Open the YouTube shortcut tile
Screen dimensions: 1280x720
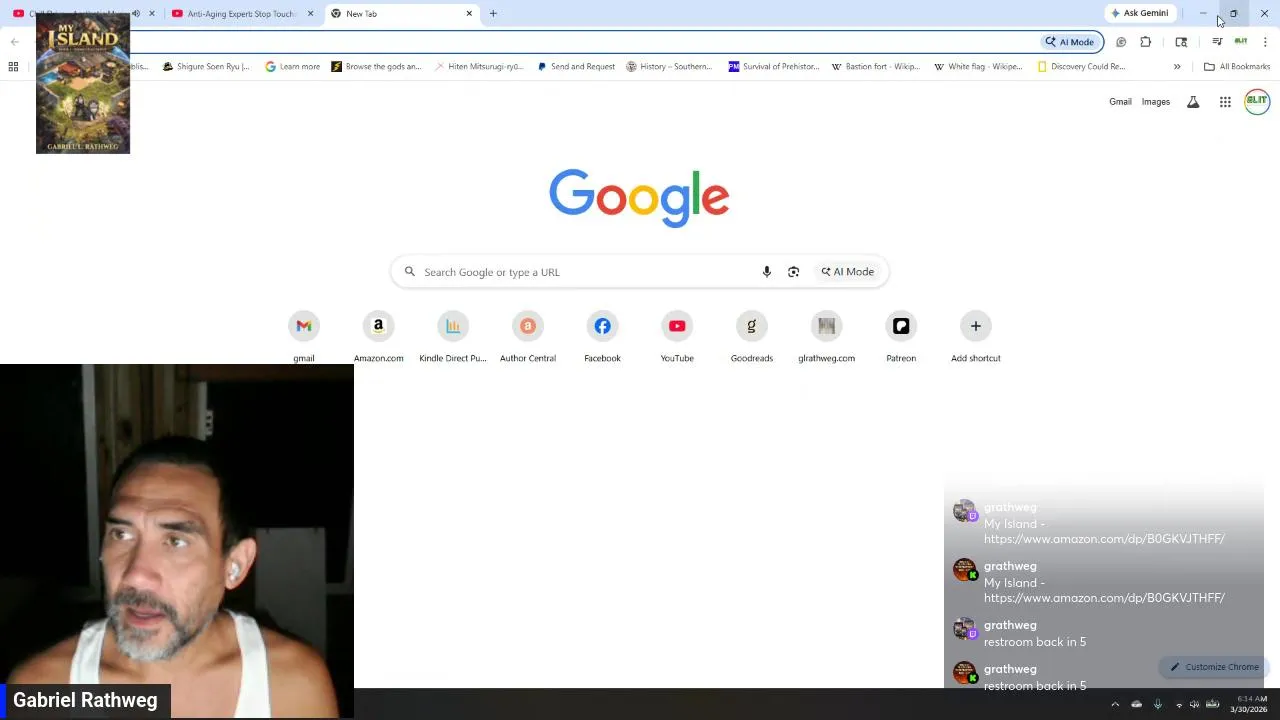[677, 337]
